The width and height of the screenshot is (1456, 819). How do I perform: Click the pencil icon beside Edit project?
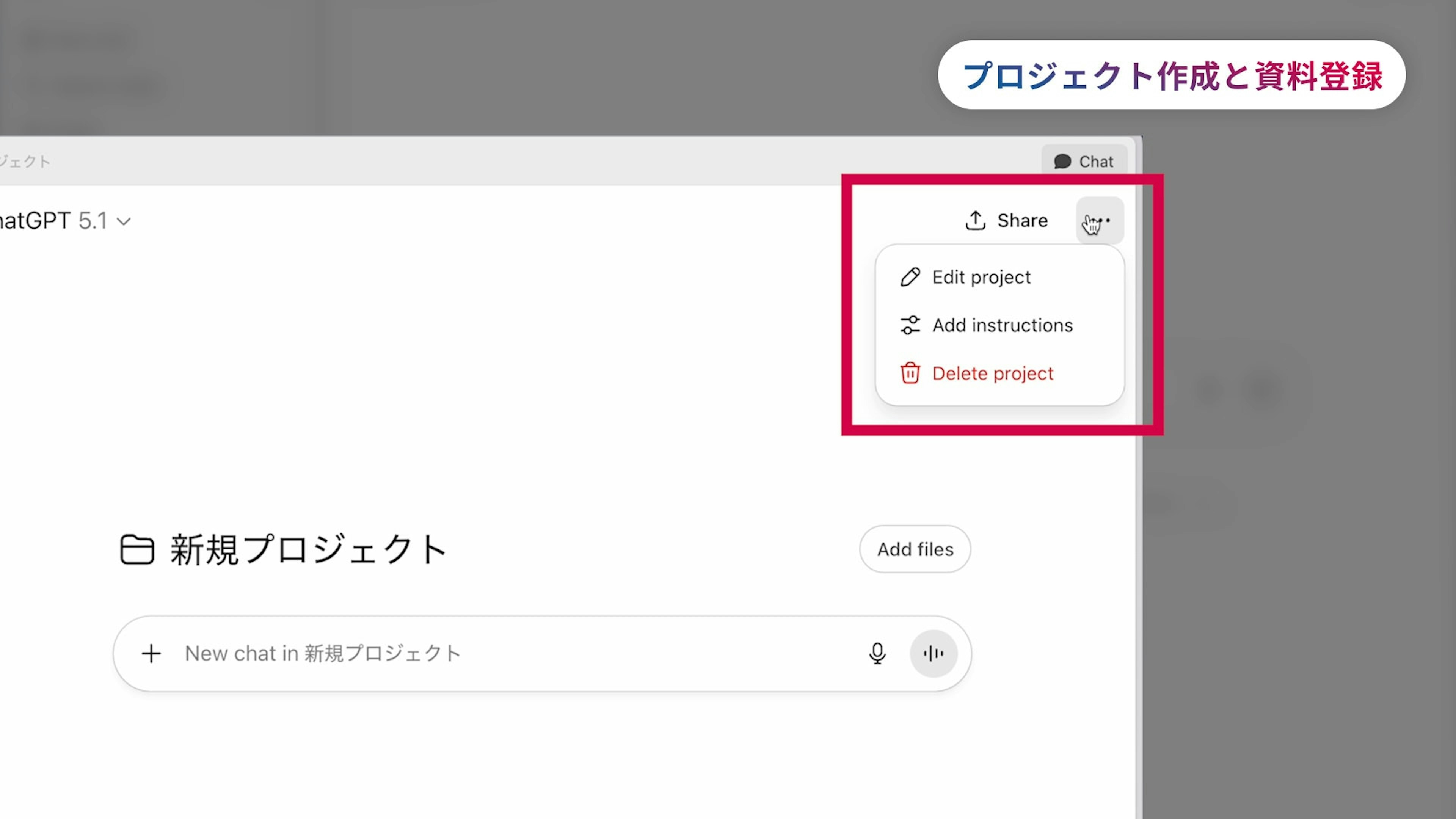point(910,277)
